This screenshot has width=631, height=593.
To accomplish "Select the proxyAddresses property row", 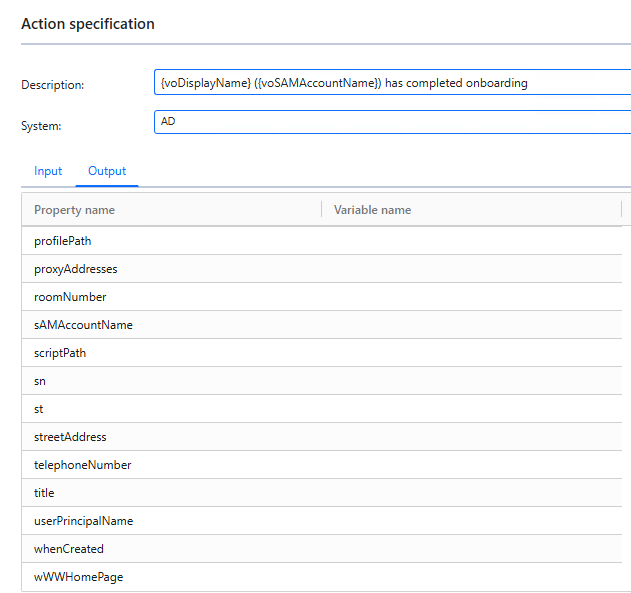I will coord(322,269).
